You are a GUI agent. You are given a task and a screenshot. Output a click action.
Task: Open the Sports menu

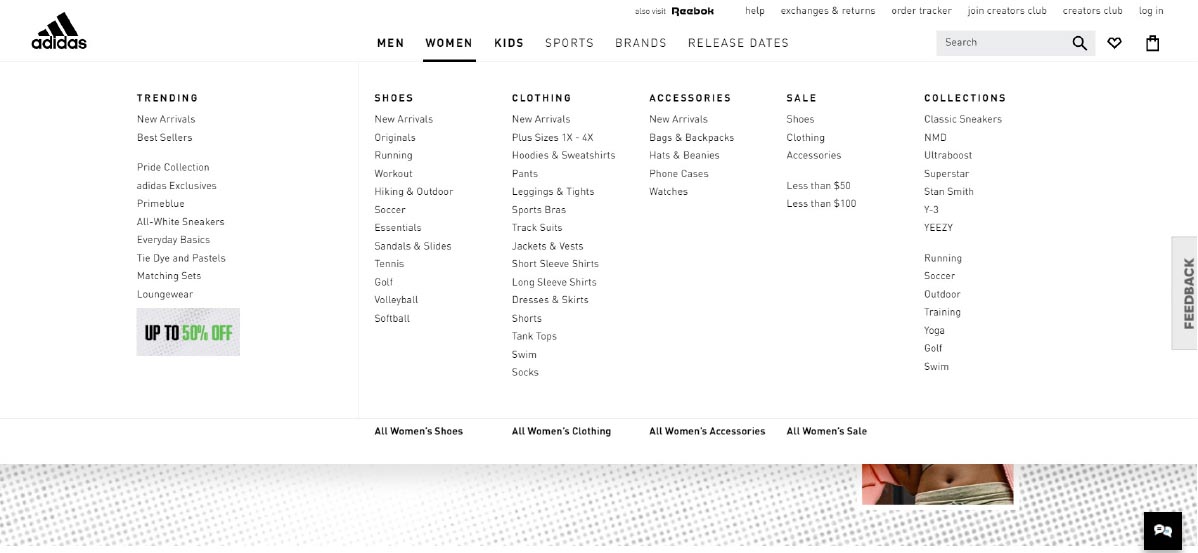click(x=569, y=43)
